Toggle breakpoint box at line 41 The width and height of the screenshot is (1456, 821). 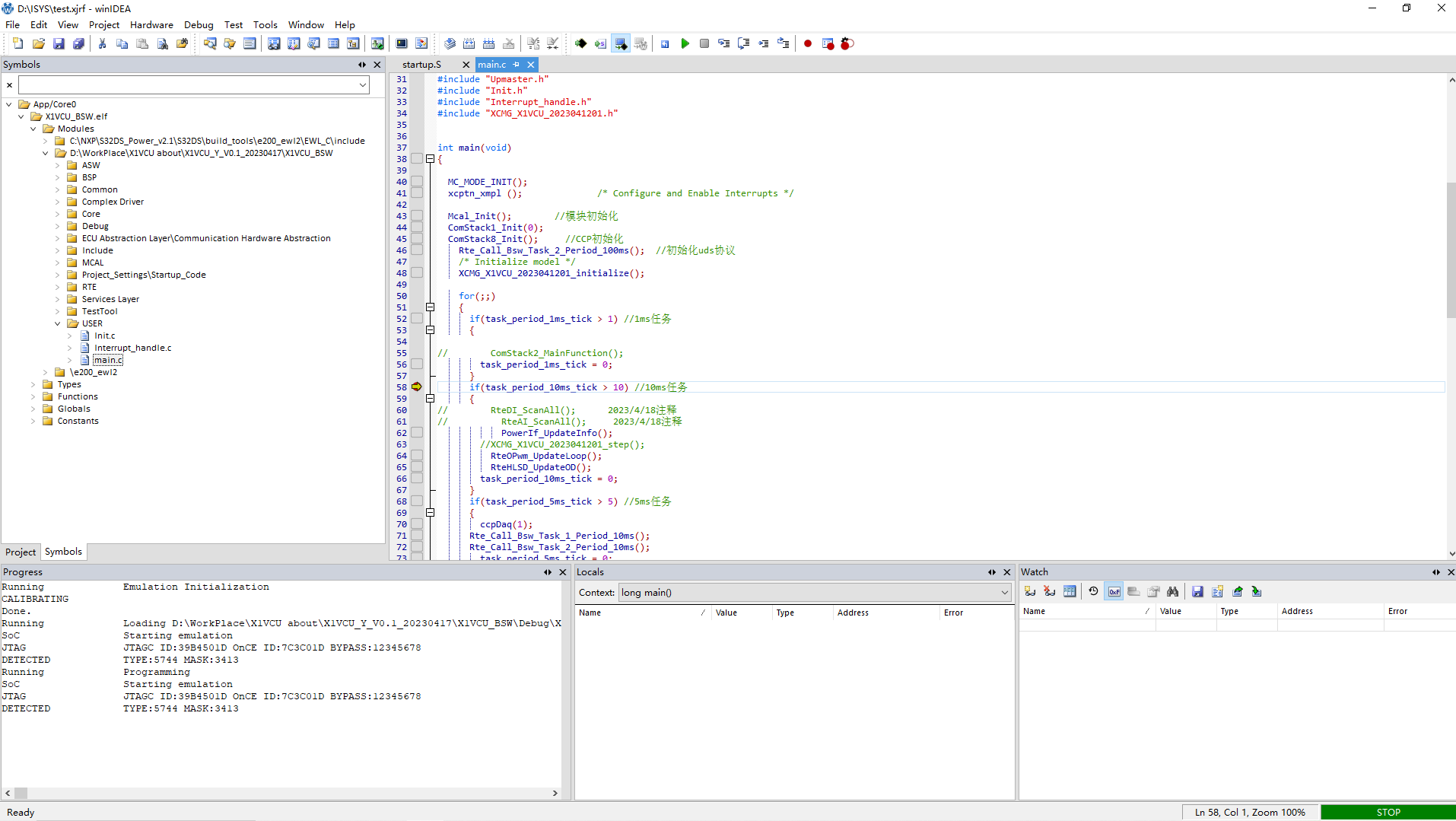pos(417,193)
